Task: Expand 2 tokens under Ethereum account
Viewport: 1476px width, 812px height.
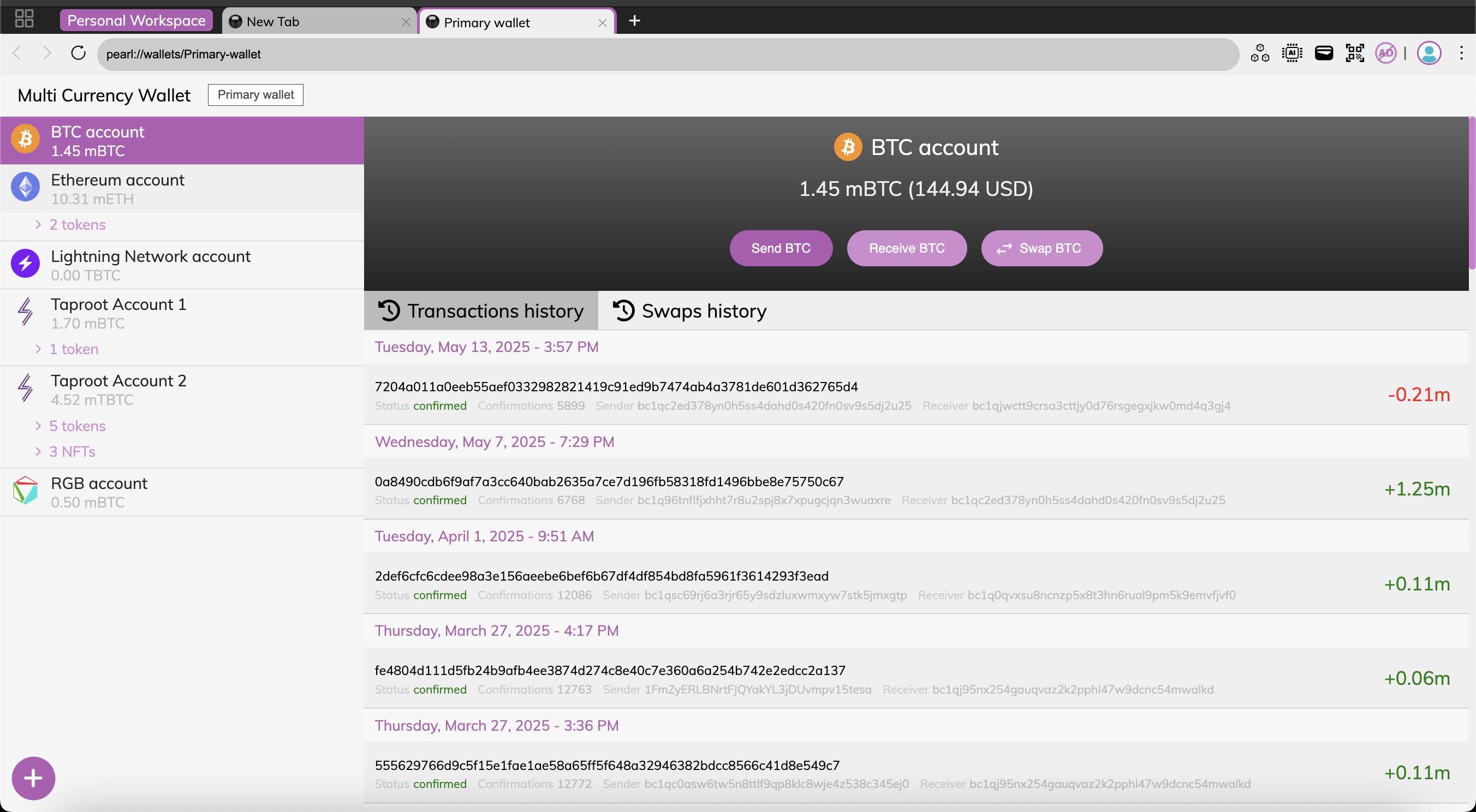Action: pos(70,225)
